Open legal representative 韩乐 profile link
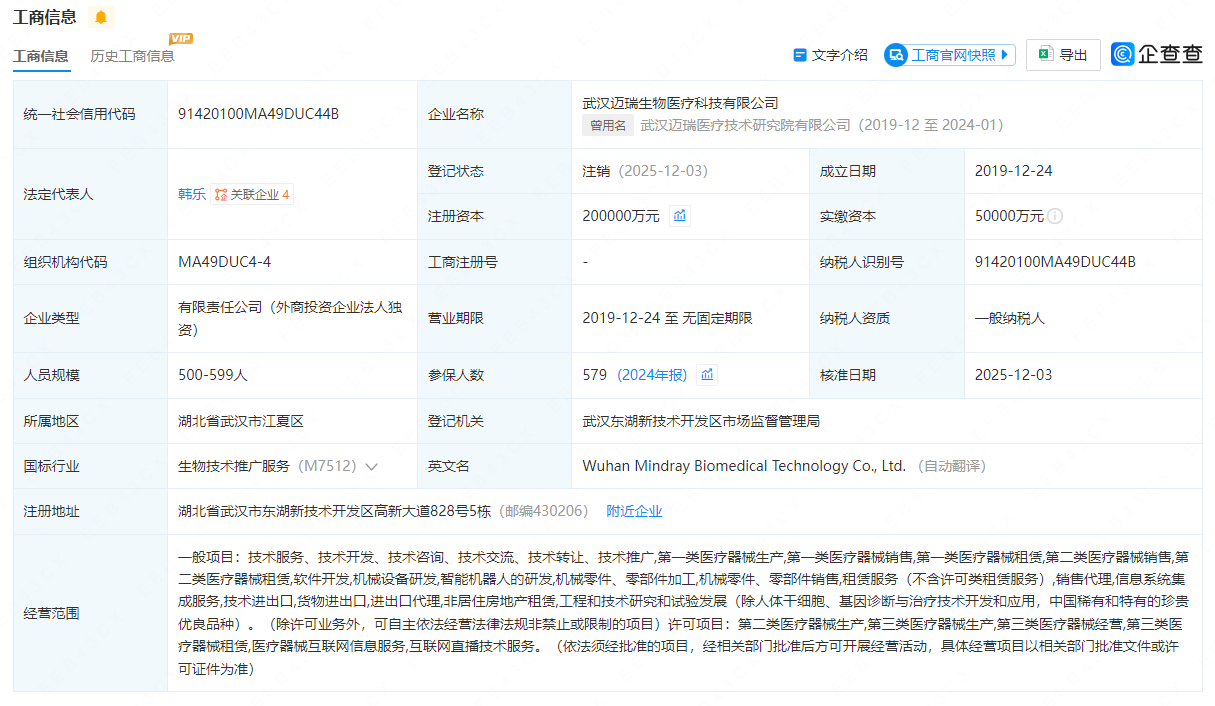This screenshot has width=1215, height=706. tap(191, 194)
